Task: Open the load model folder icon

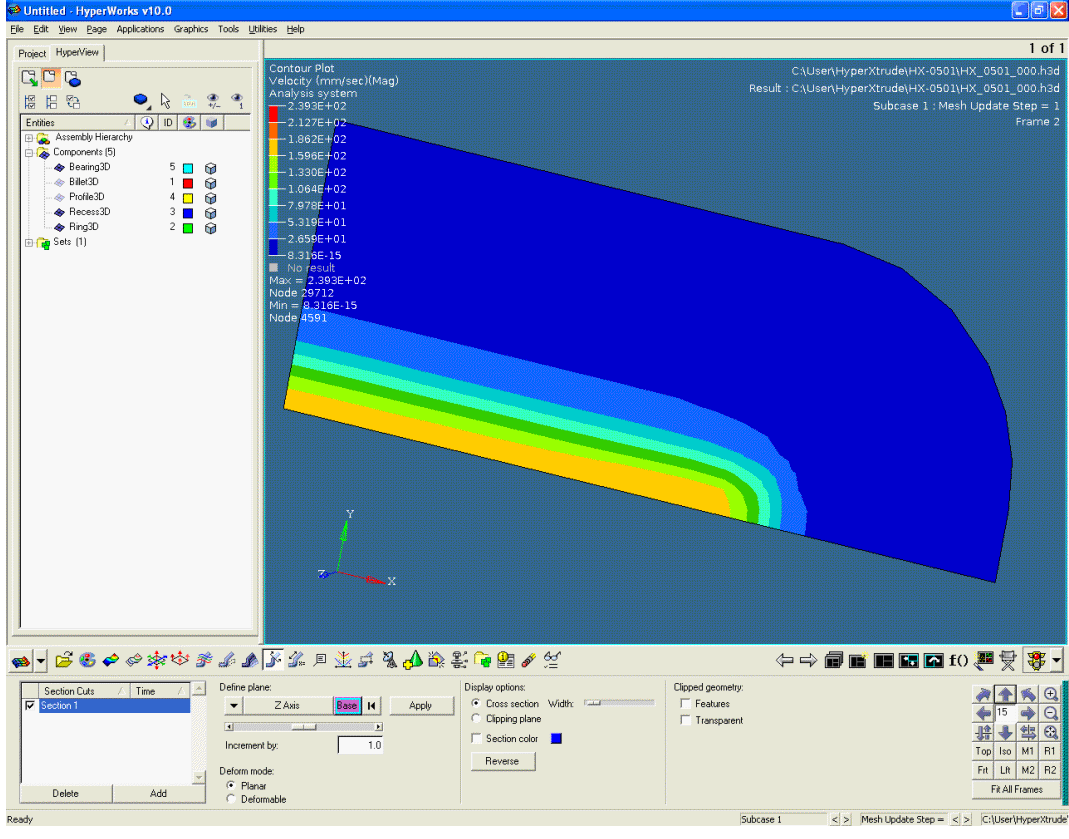Action: click(x=64, y=660)
